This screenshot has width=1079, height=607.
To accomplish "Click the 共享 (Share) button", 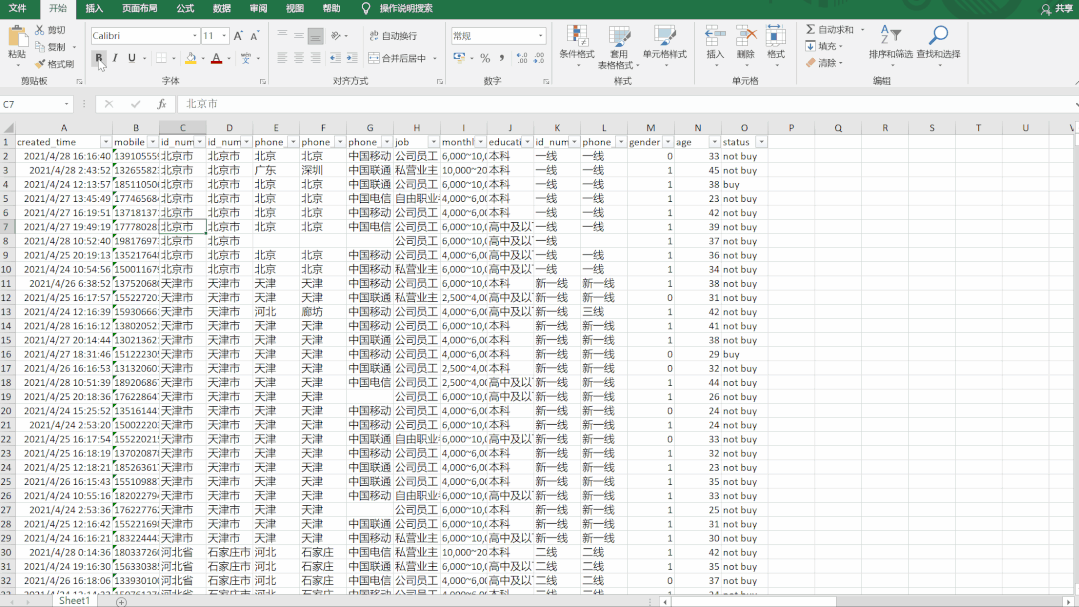I will click(1057, 9).
